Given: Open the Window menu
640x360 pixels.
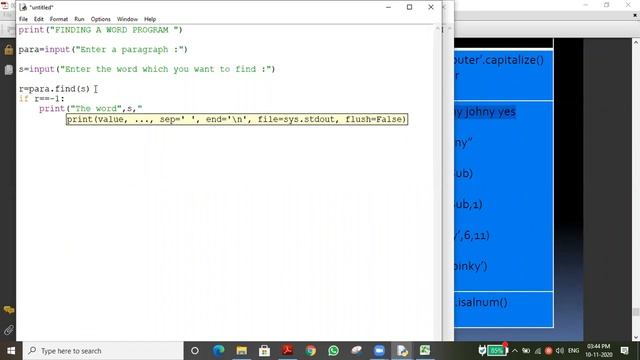Looking at the screenshot, I should [x=127, y=19].
